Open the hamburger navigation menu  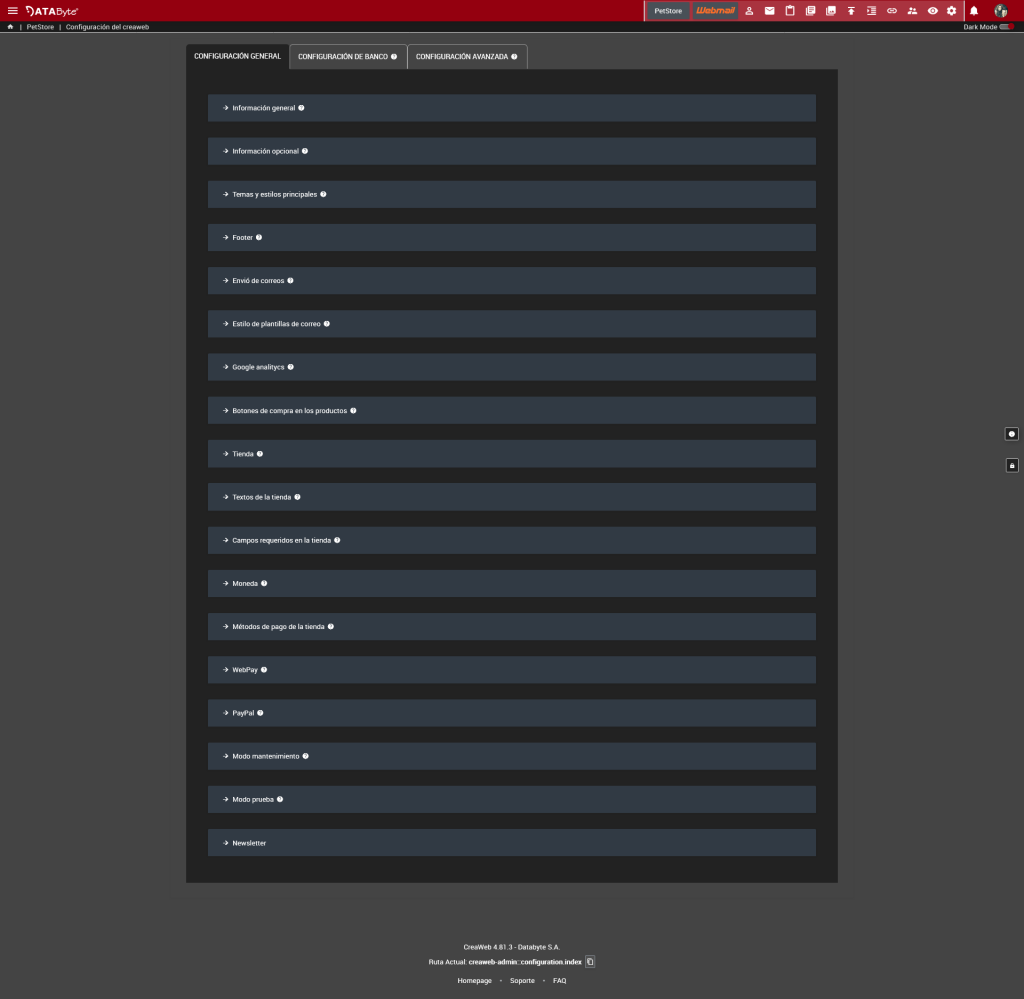click(x=13, y=10)
